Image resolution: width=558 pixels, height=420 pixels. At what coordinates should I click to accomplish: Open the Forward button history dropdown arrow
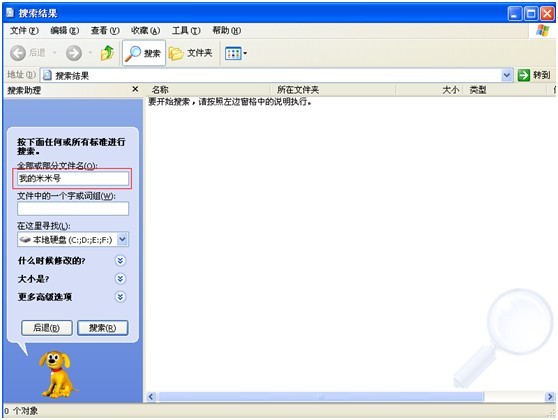(90, 53)
